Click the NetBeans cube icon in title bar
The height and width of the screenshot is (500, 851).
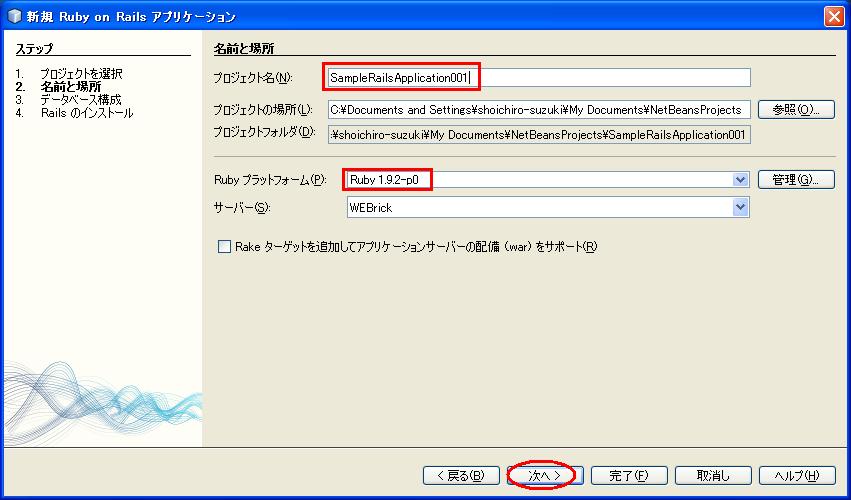[x=13, y=16]
